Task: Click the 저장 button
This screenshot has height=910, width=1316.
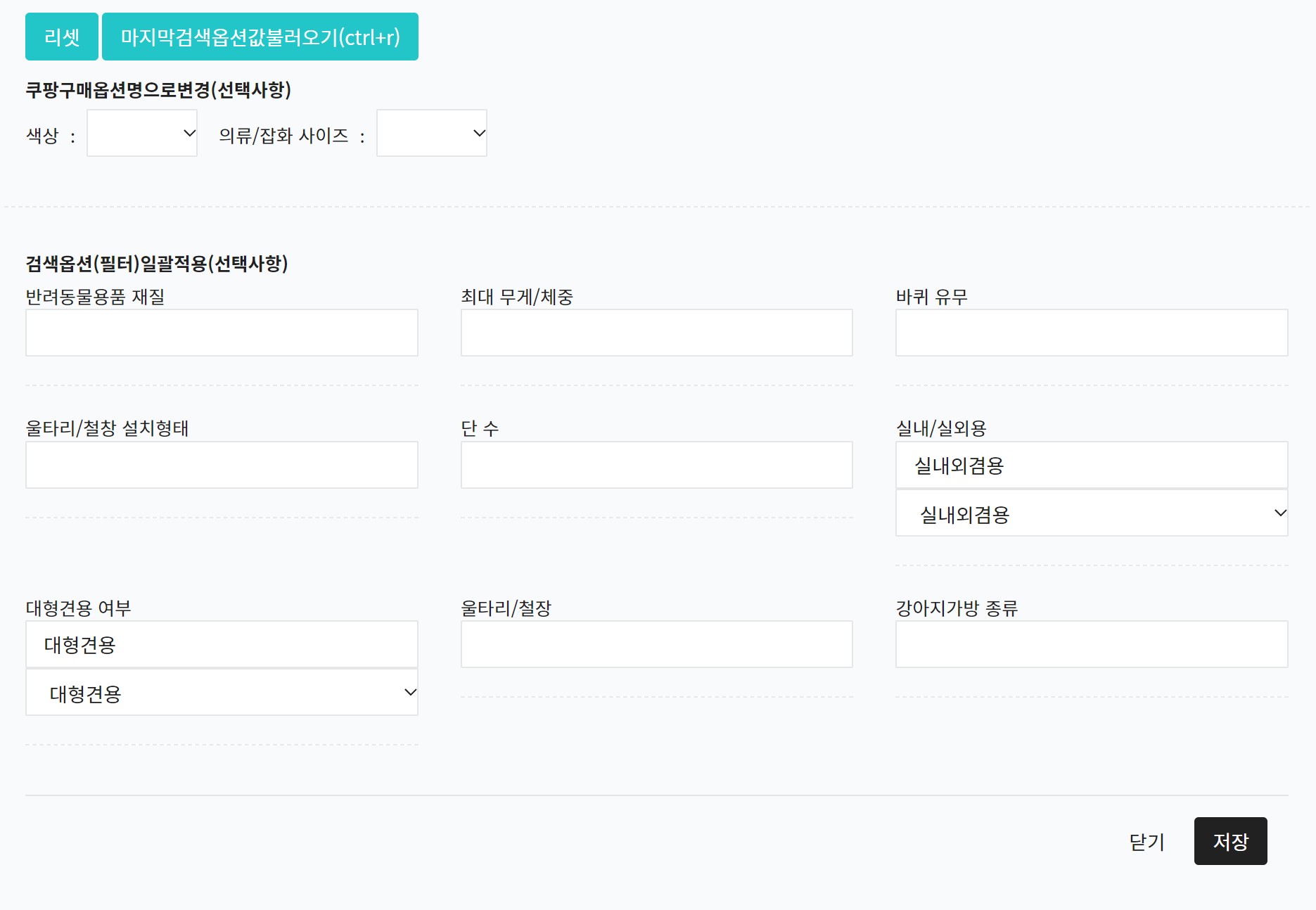Action: (x=1231, y=841)
